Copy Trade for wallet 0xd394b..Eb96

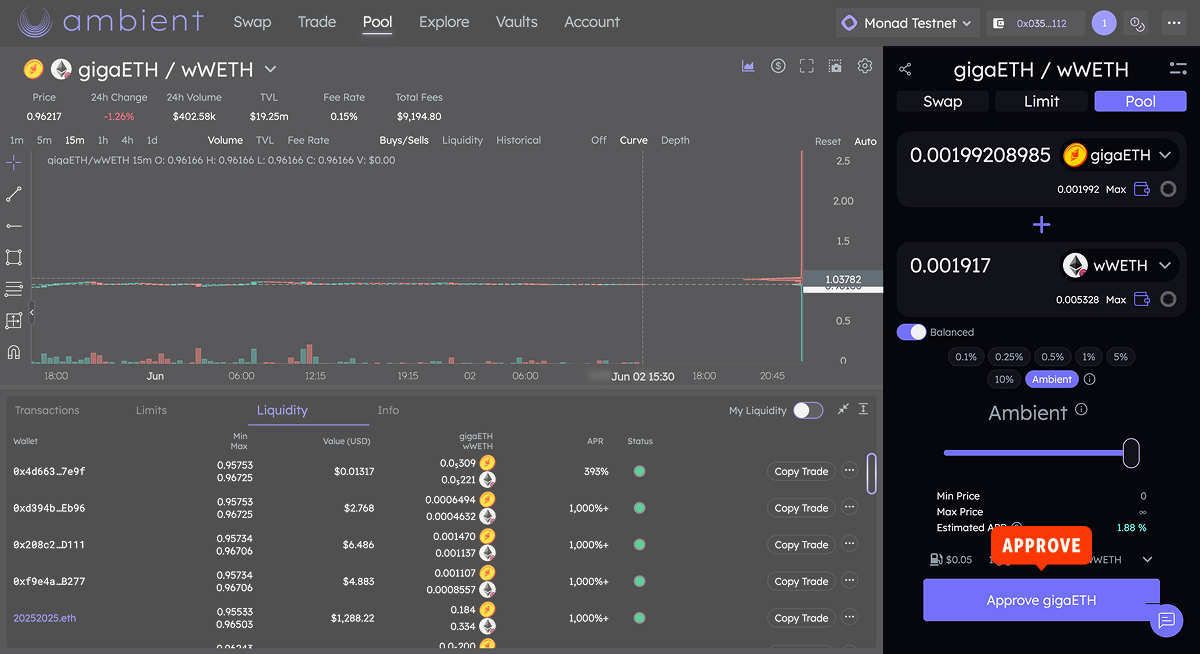tap(801, 508)
